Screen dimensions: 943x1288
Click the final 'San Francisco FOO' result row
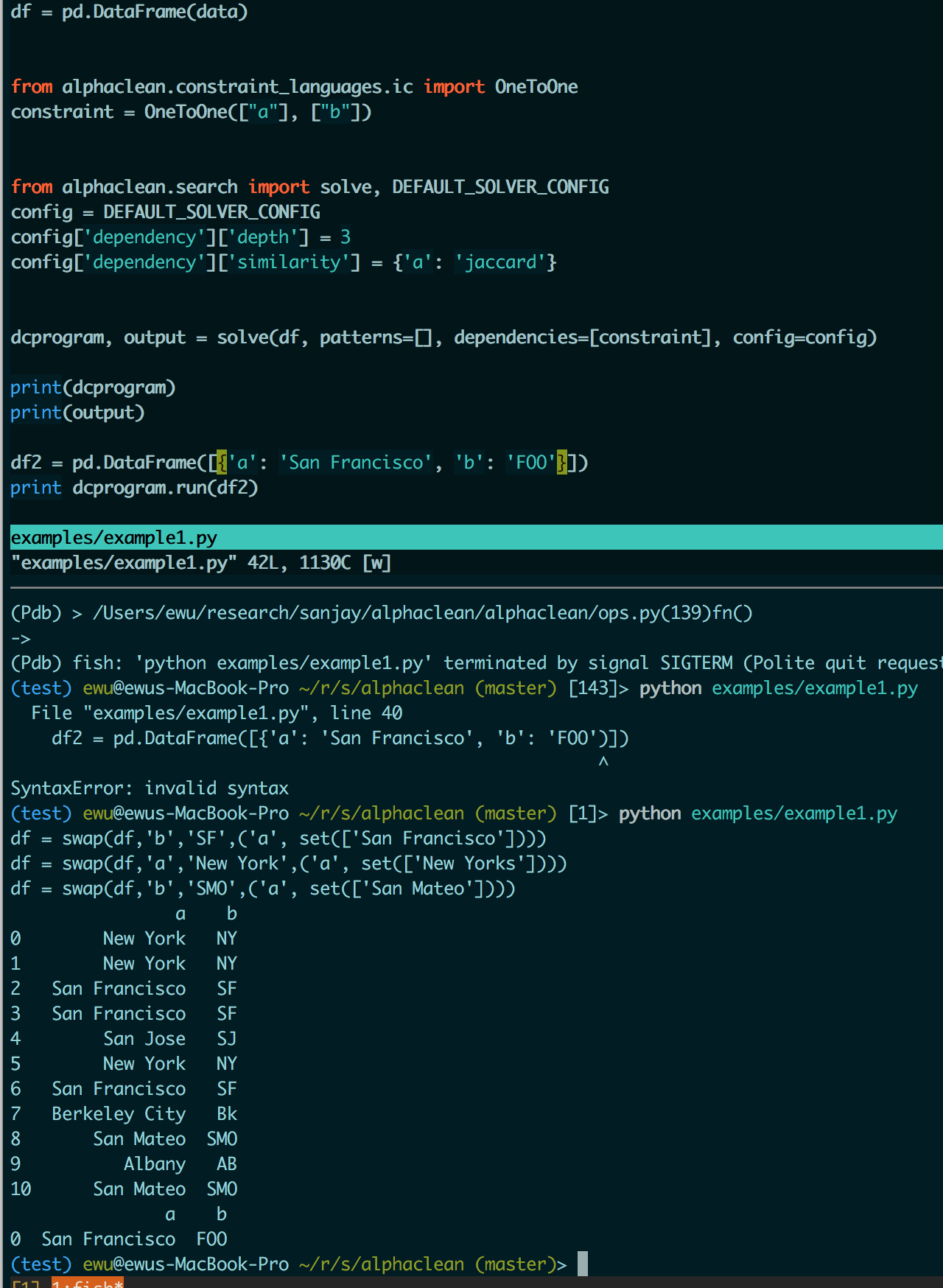pos(119,1239)
